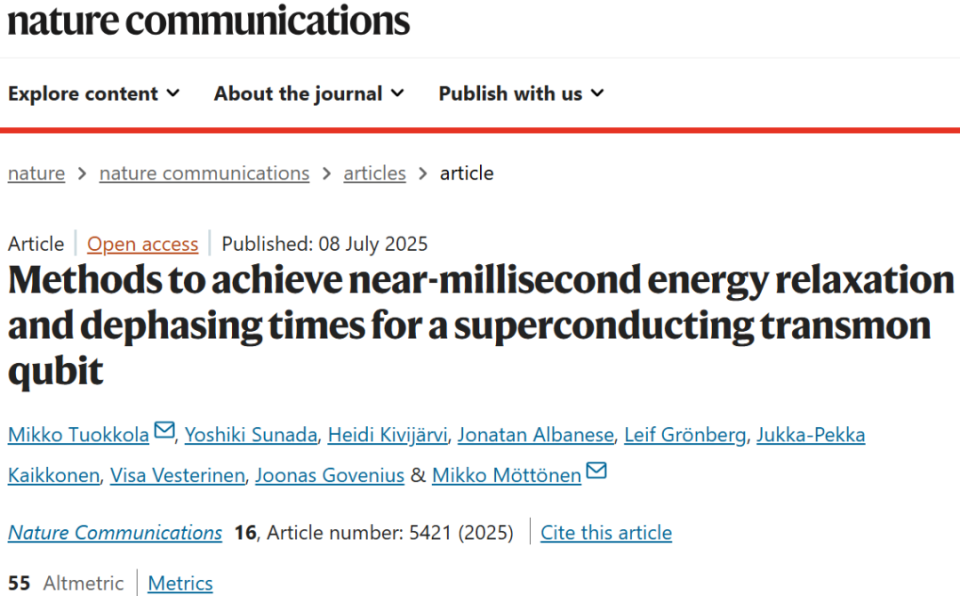The height and width of the screenshot is (596, 960).
Task: Click the Open access link
Action: (x=143, y=244)
